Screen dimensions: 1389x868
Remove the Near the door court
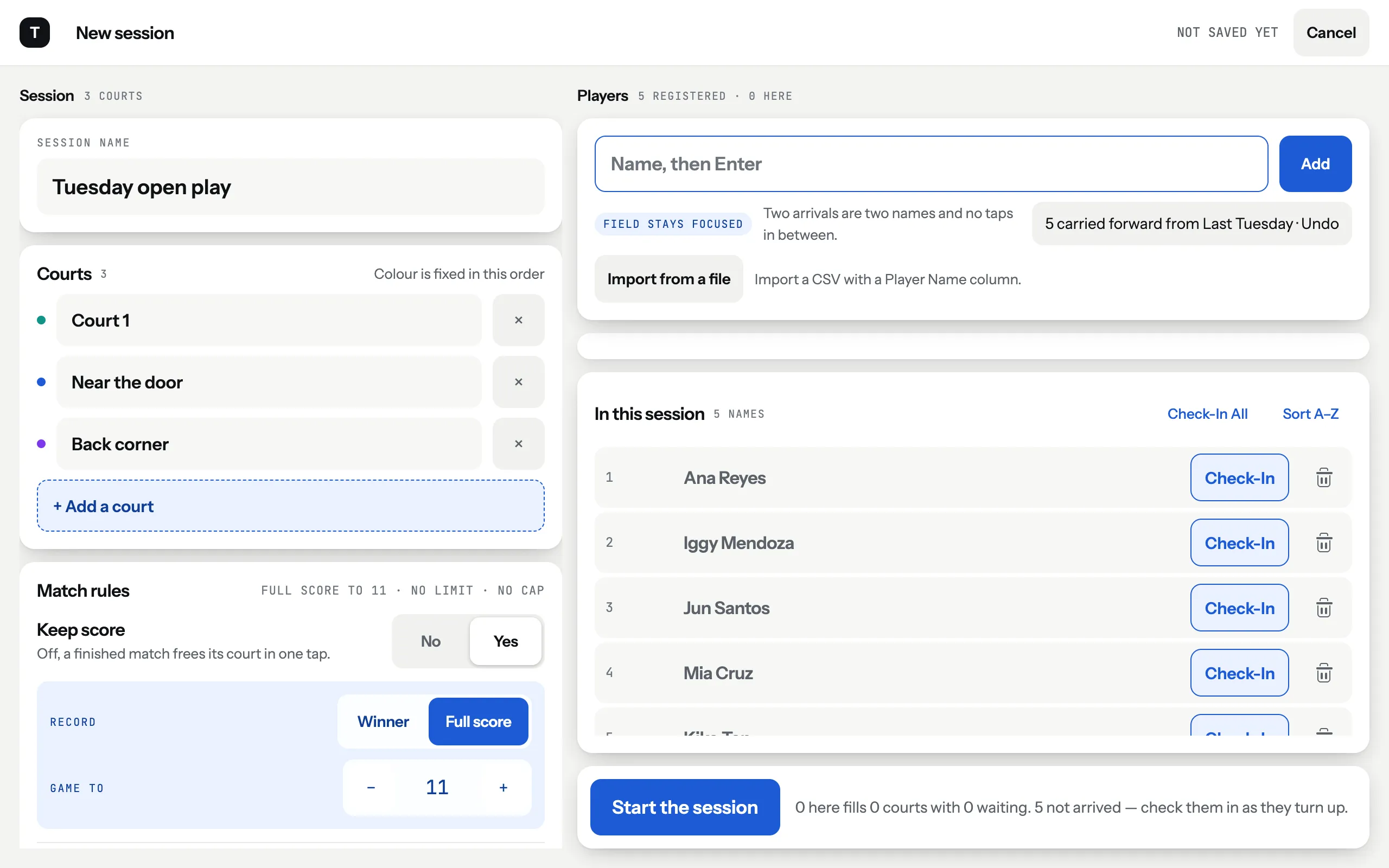(518, 382)
